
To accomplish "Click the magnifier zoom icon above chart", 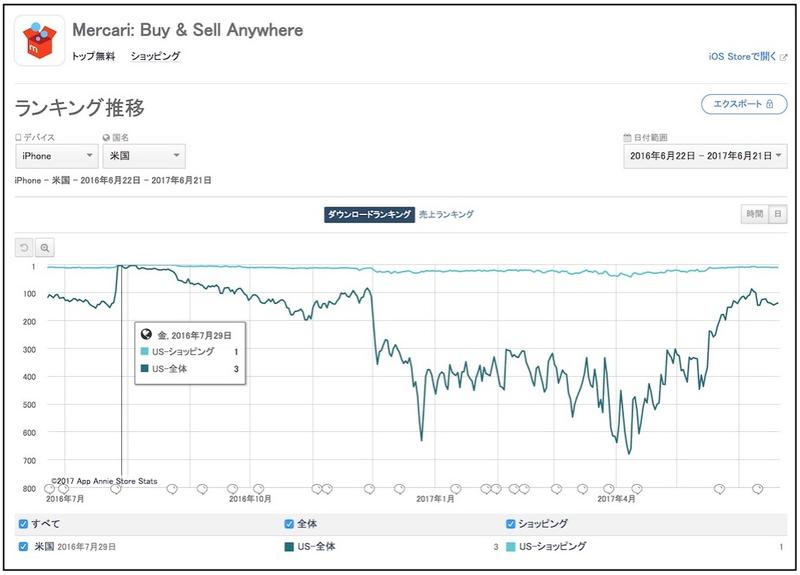I will tap(44, 247).
